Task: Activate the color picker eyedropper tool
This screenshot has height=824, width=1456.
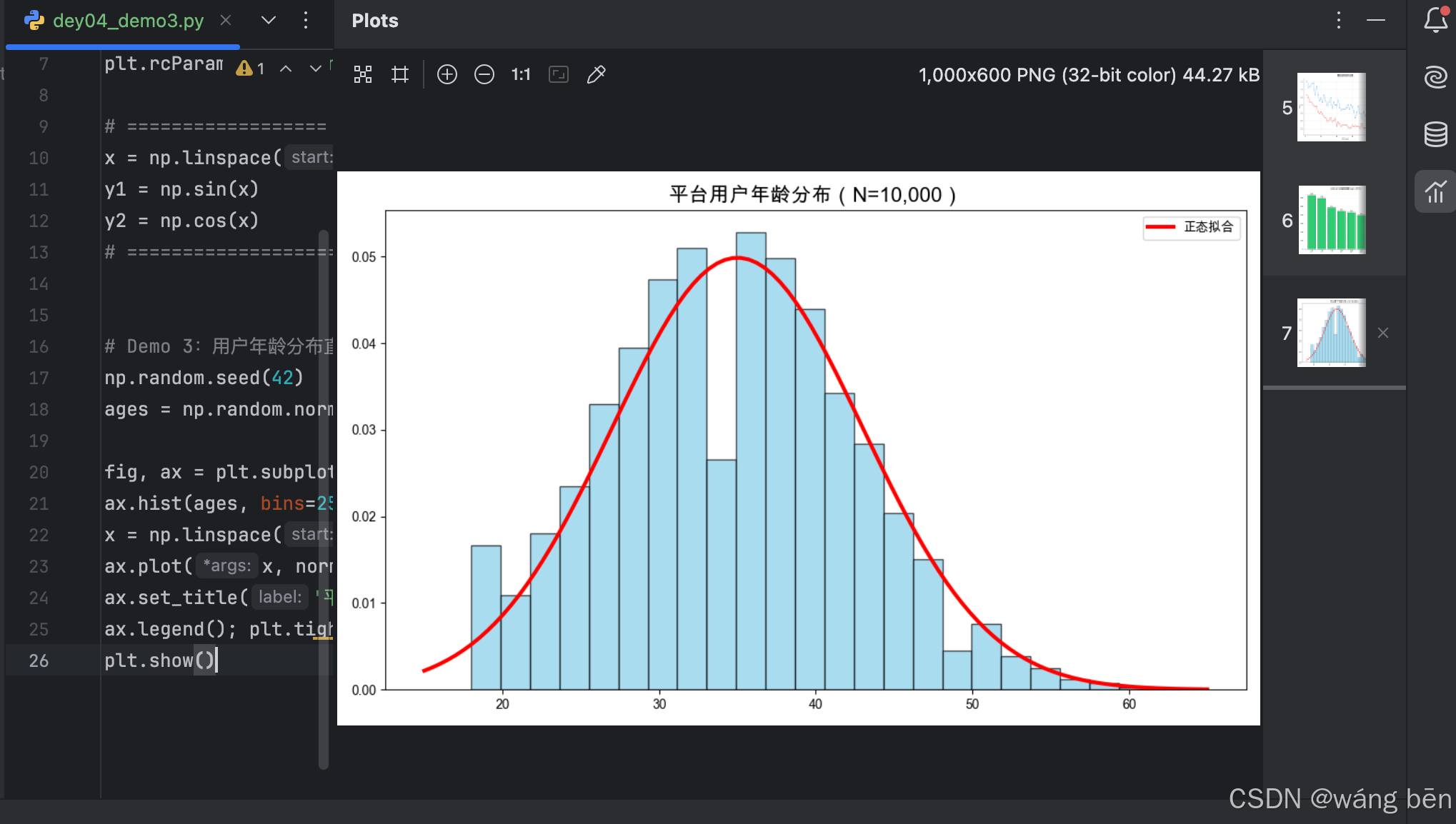Action: (596, 74)
